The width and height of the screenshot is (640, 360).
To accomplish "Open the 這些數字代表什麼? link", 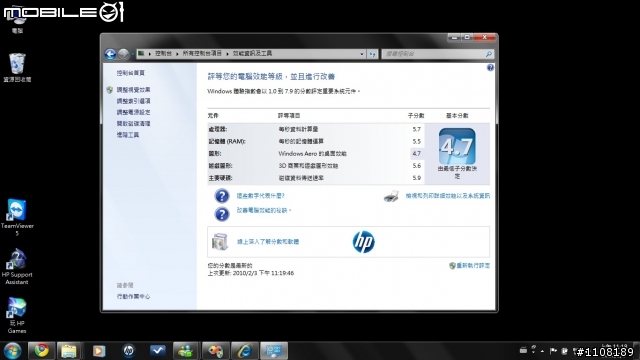I will (260, 196).
